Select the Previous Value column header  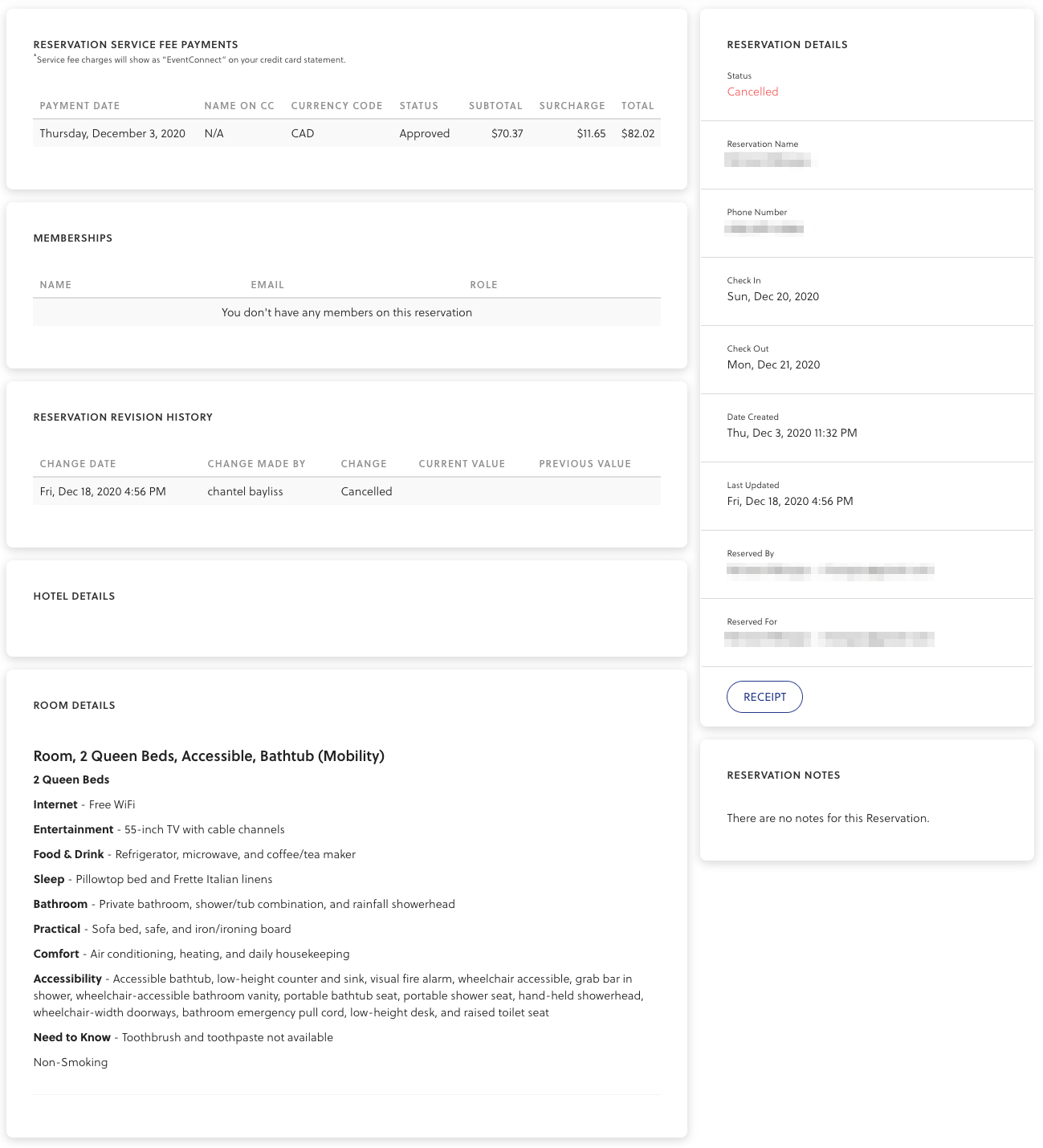coord(585,464)
